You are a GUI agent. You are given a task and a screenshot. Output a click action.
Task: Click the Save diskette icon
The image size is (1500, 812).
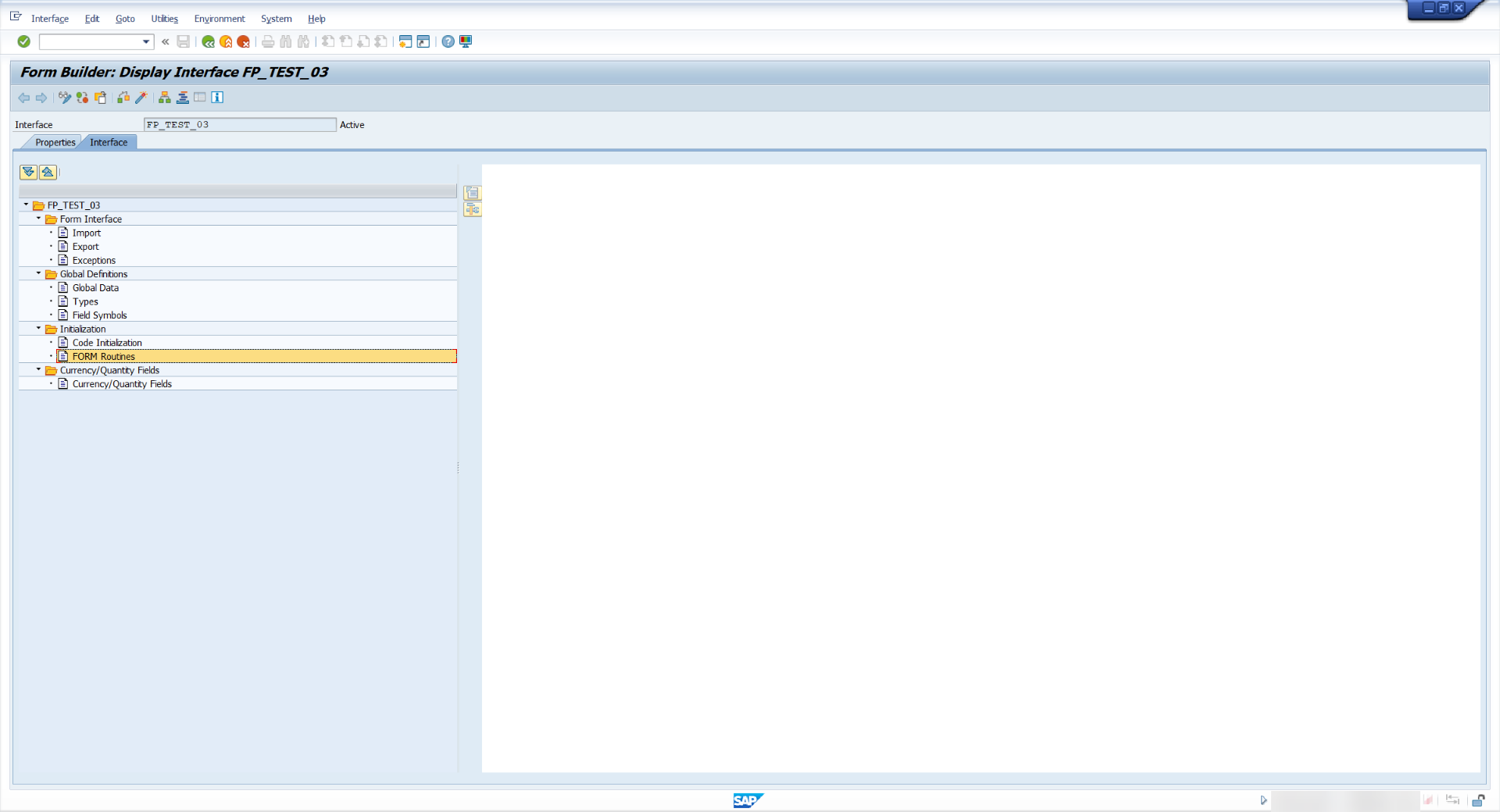pyautogui.click(x=184, y=41)
